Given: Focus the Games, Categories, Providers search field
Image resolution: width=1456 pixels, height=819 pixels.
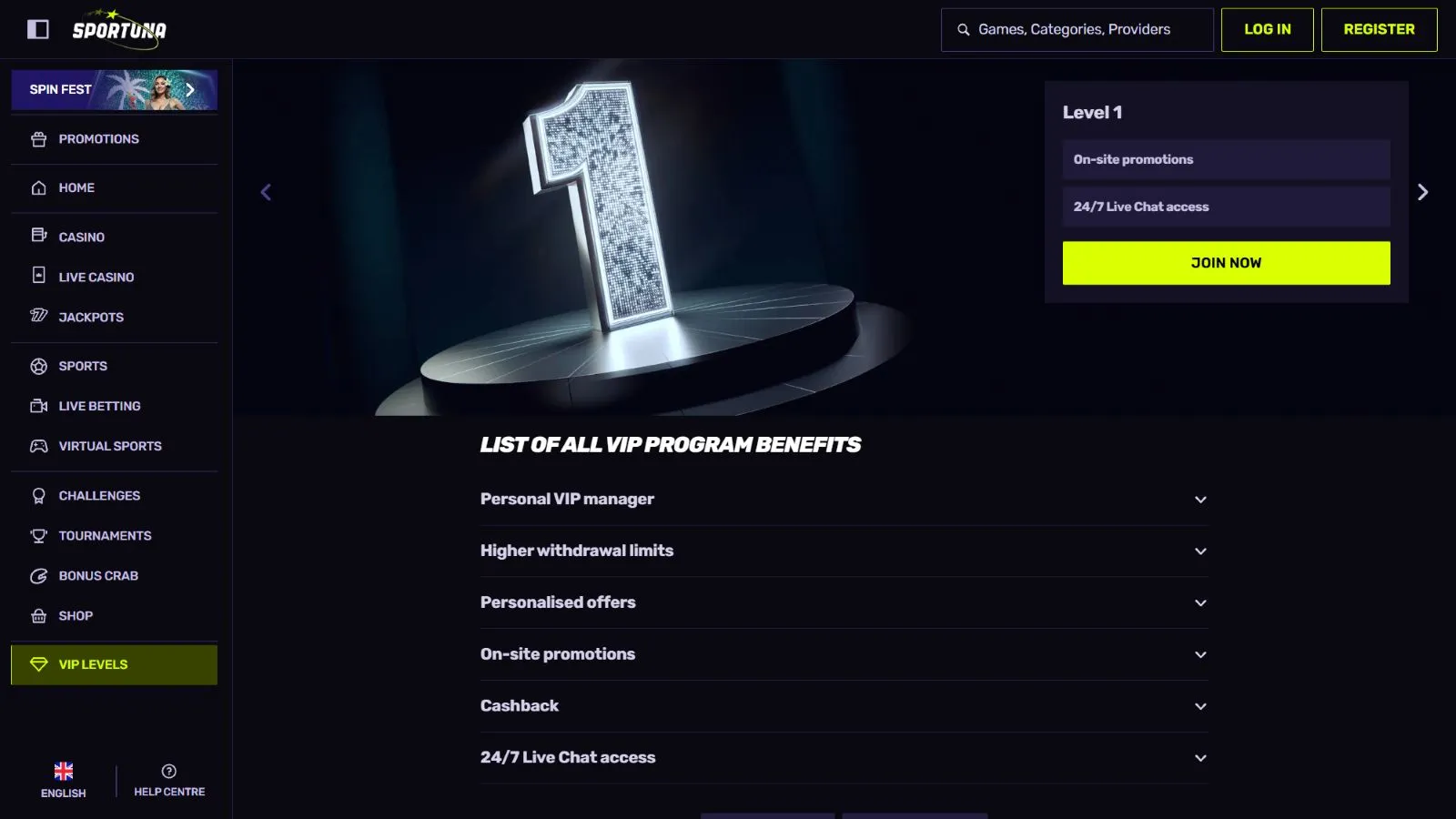Looking at the screenshot, I should coord(1083,29).
